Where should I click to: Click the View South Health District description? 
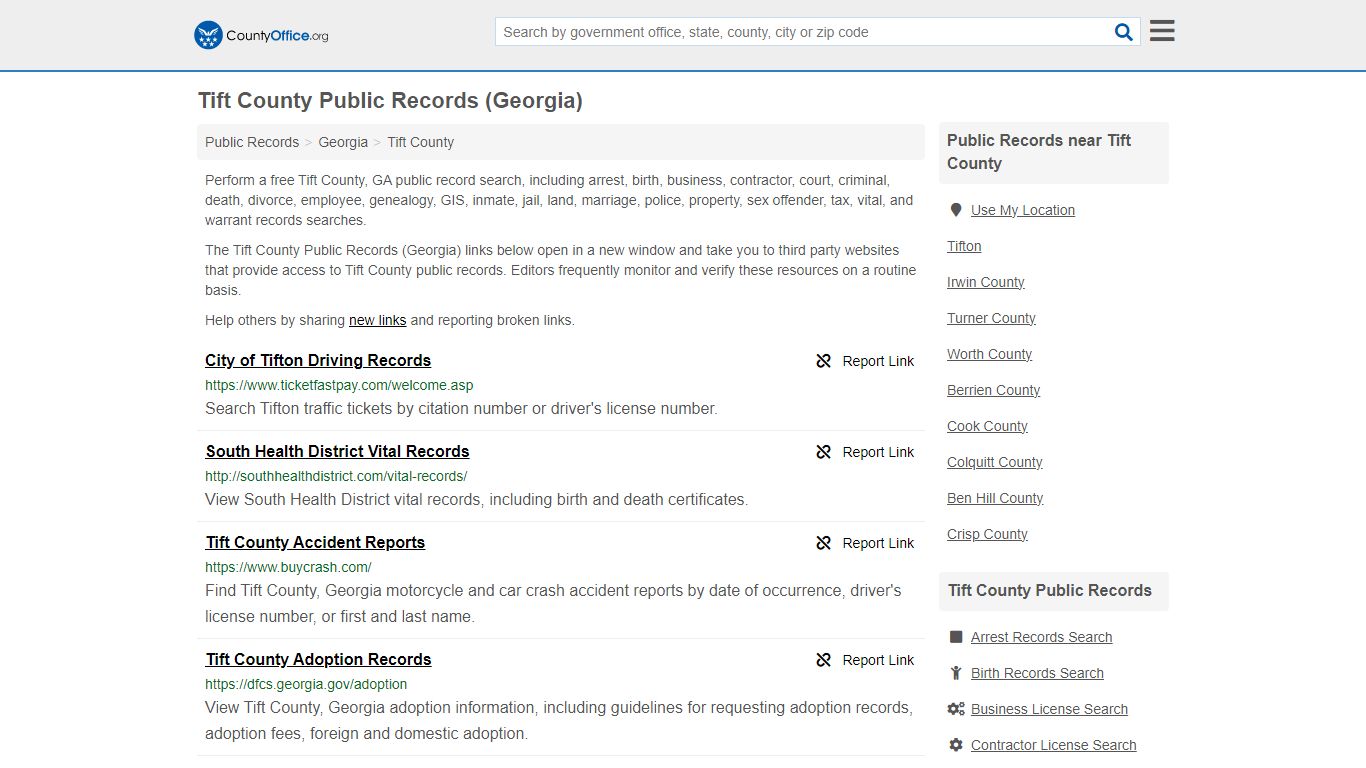click(x=476, y=499)
